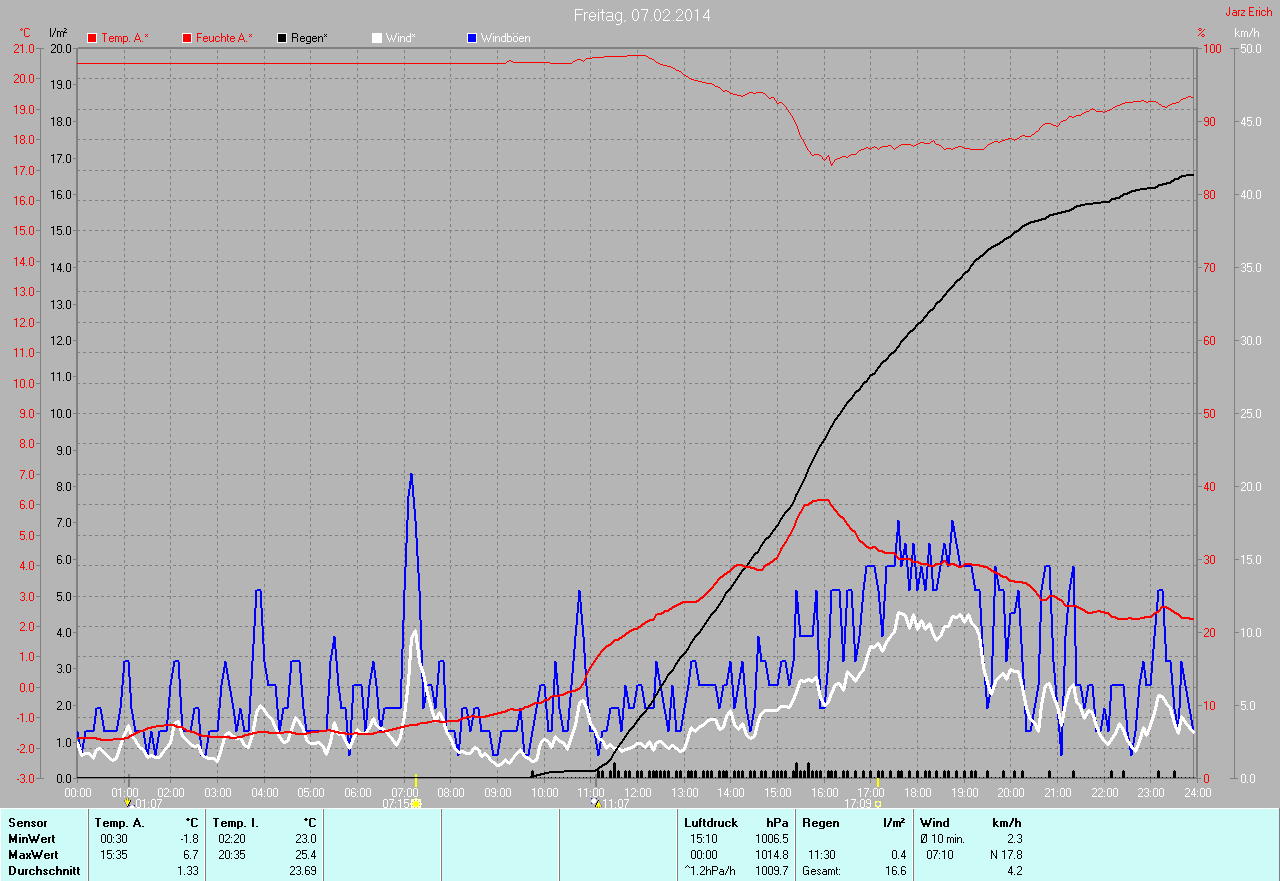The image size is (1280, 881).
Task: Click the time '07:10' under Wind
Action: [939, 855]
